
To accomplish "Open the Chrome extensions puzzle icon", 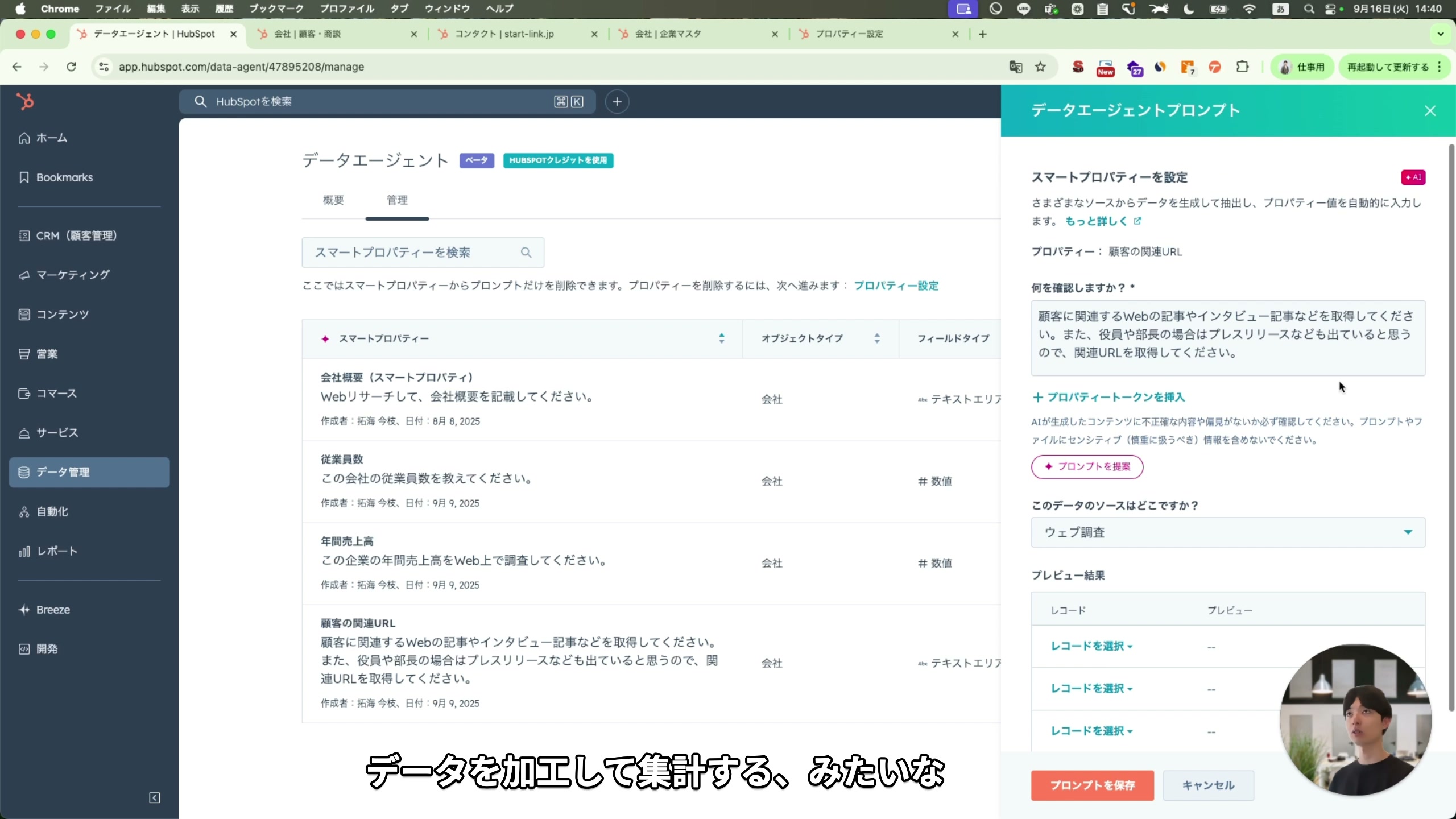I will 1243,67.
